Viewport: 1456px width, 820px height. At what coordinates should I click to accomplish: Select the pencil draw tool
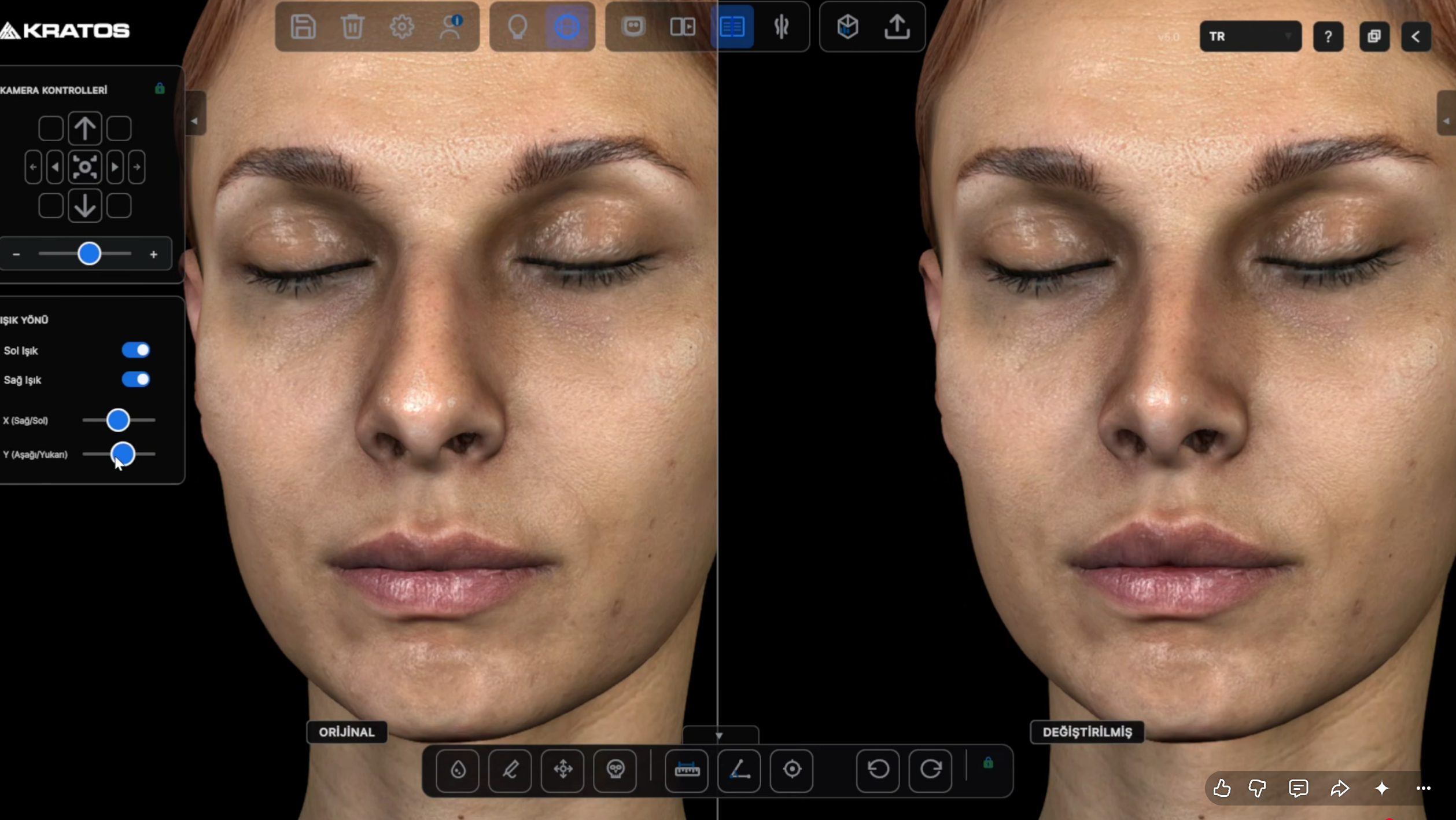[x=510, y=770]
